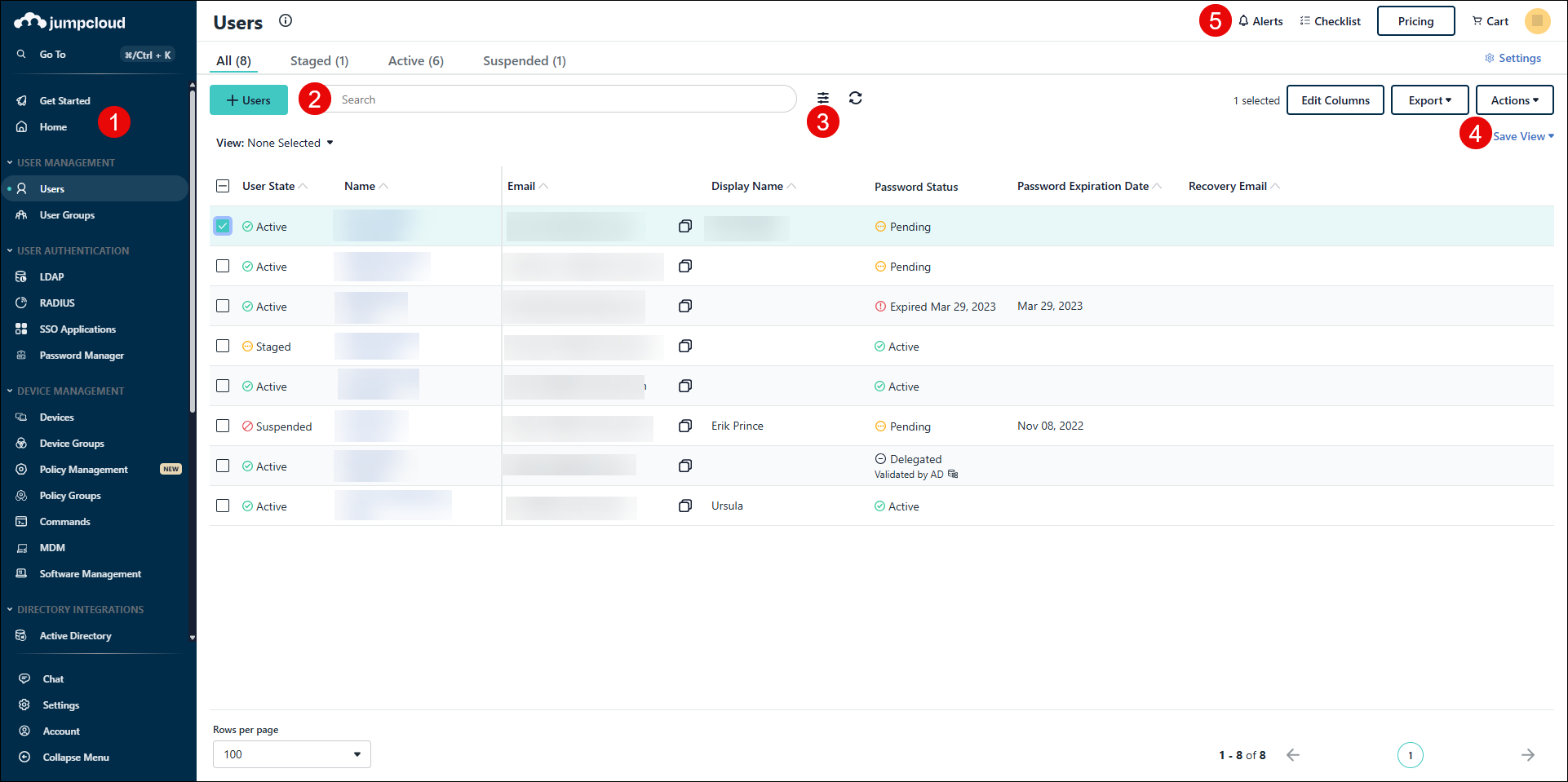Open the Commands section
This screenshot has width=1568, height=782.
64,521
